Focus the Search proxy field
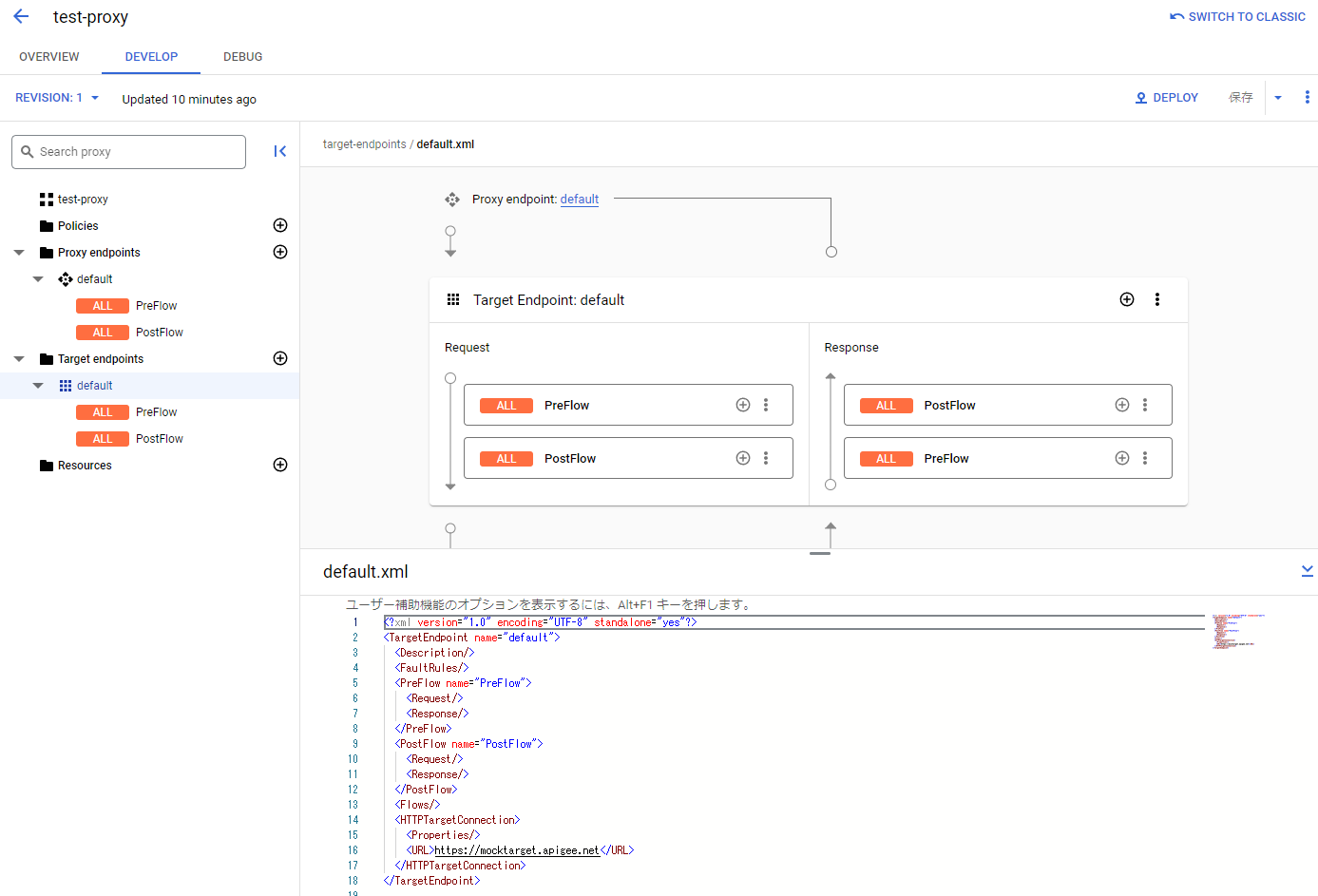Viewport: 1318px width, 896px height. 128,152
